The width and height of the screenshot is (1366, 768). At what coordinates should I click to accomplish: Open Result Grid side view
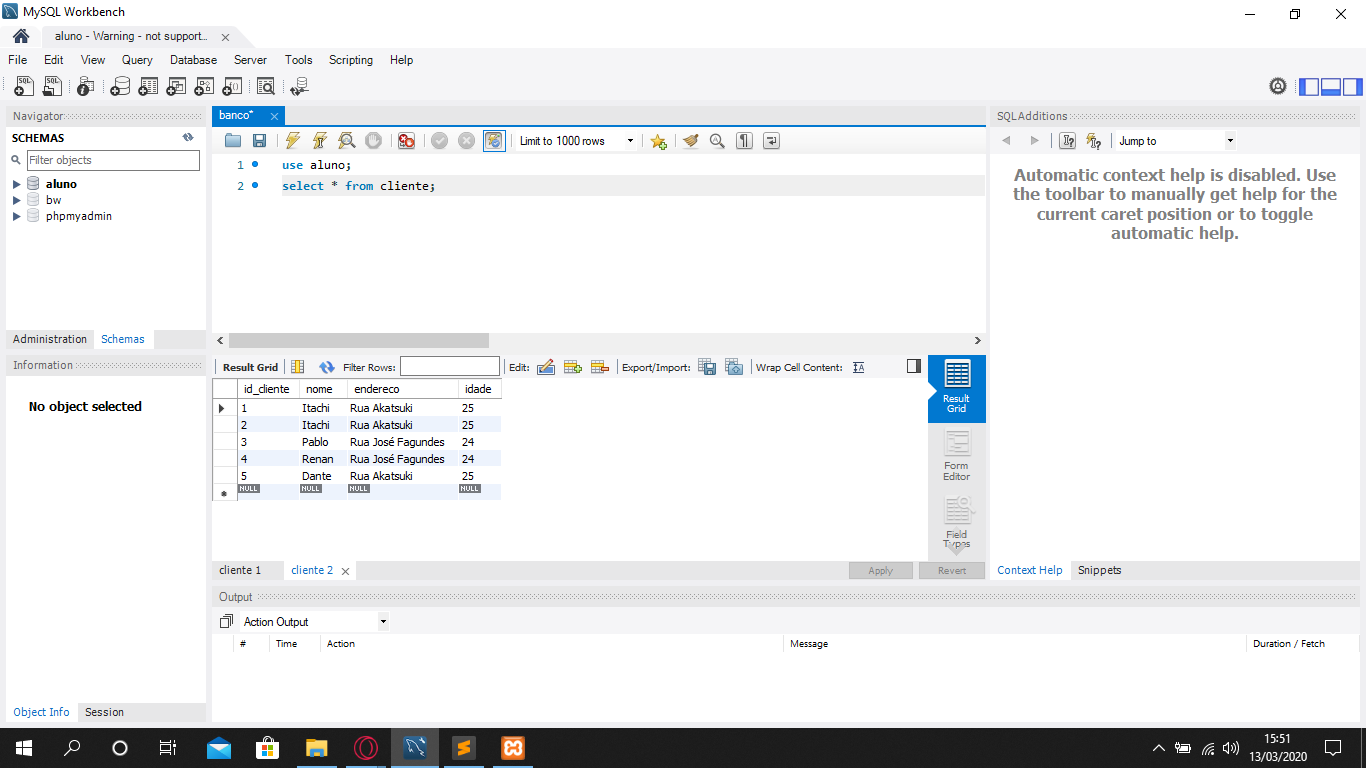tap(957, 388)
